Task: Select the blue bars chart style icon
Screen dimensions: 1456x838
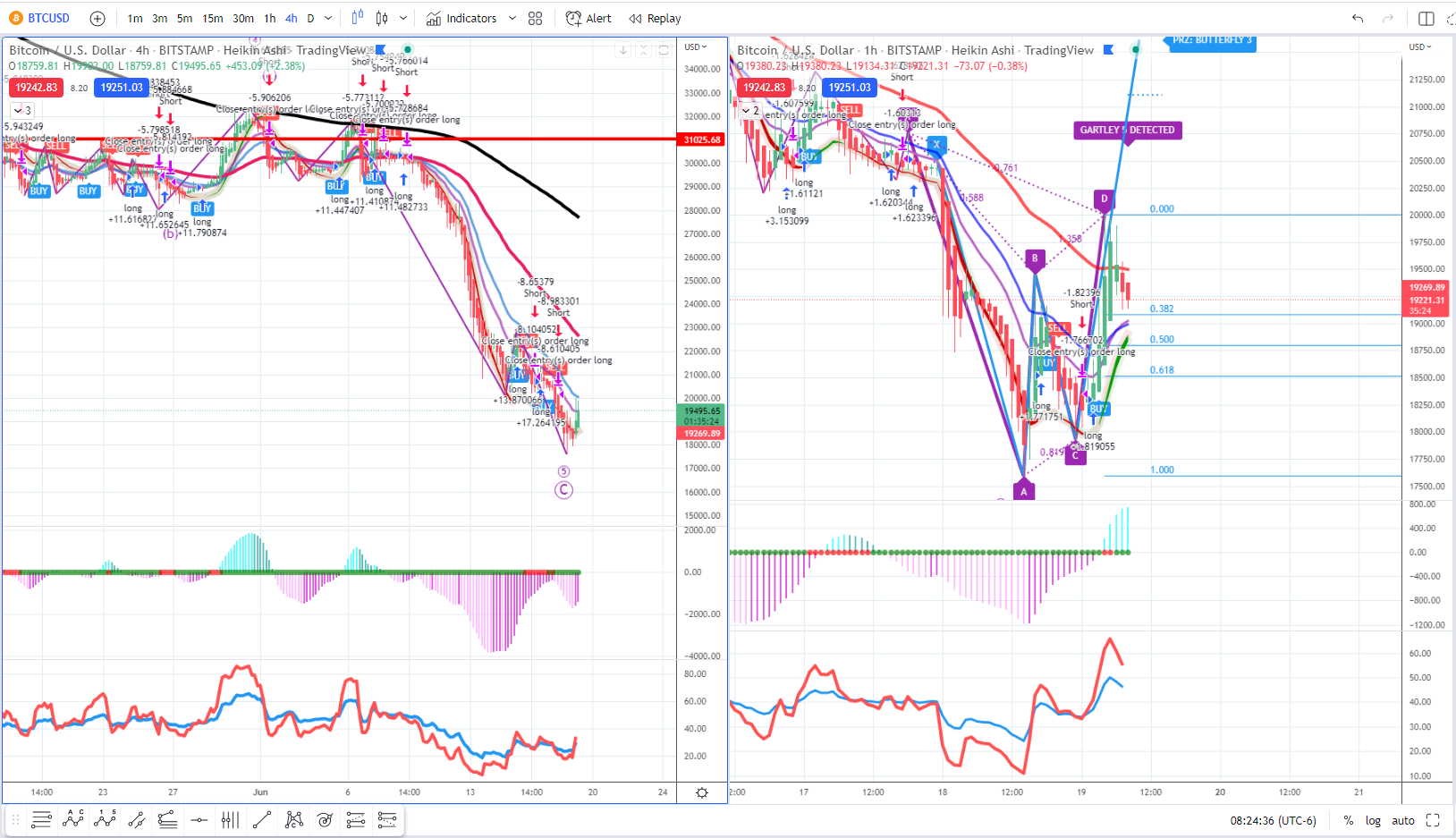Action: pyautogui.click(x=358, y=18)
